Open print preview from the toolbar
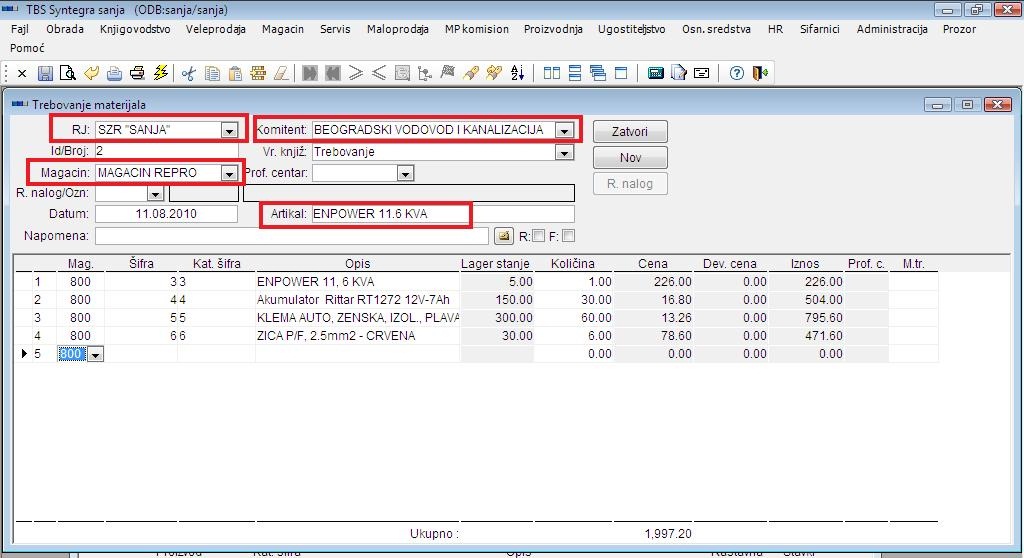The width and height of the screenshot is (1024, 558). (x=67, y=73)
